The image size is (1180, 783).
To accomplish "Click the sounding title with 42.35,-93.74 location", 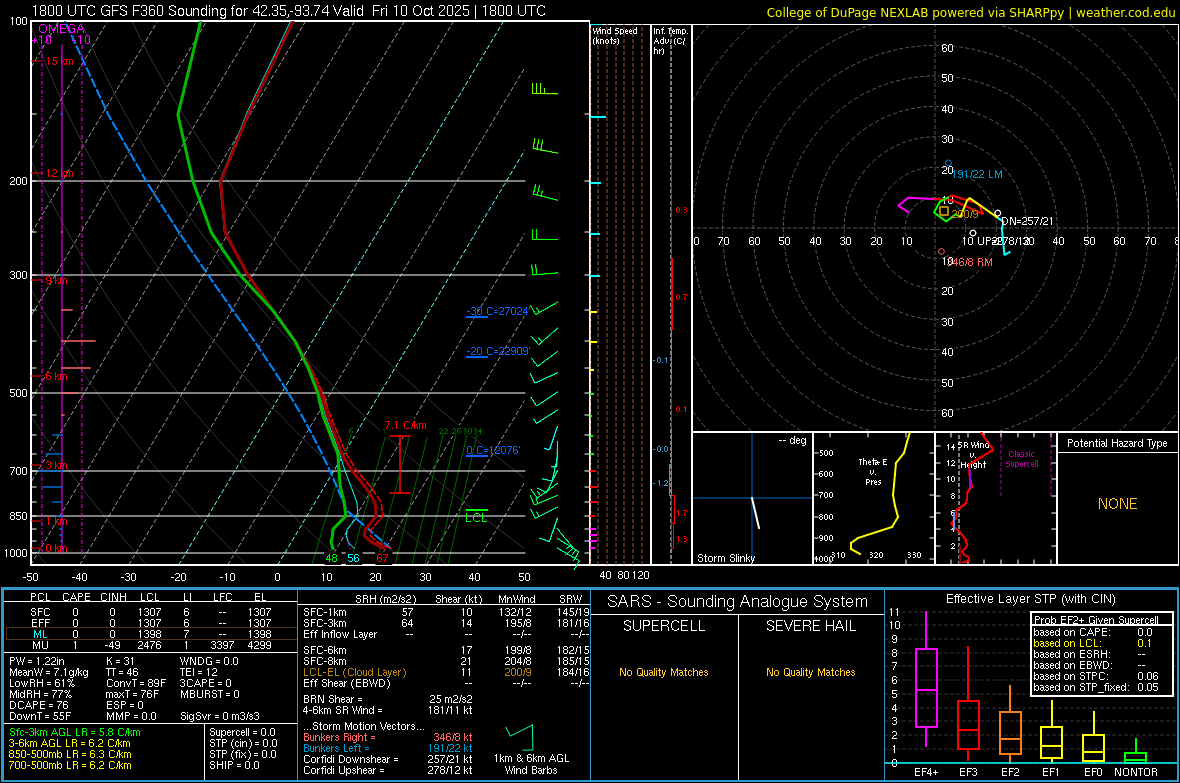I will (289, 11).
